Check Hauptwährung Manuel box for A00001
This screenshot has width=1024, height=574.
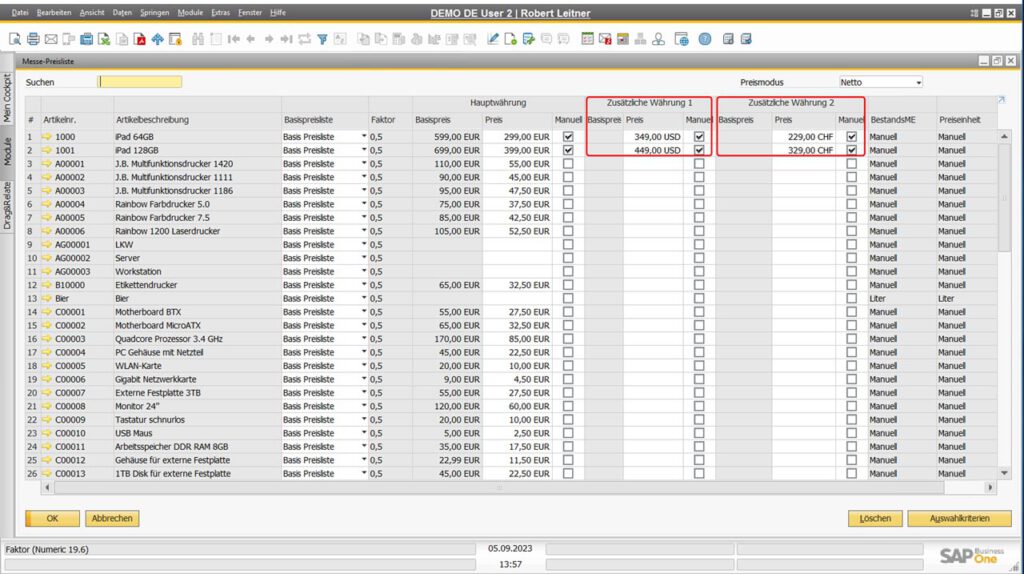[568, 163]
